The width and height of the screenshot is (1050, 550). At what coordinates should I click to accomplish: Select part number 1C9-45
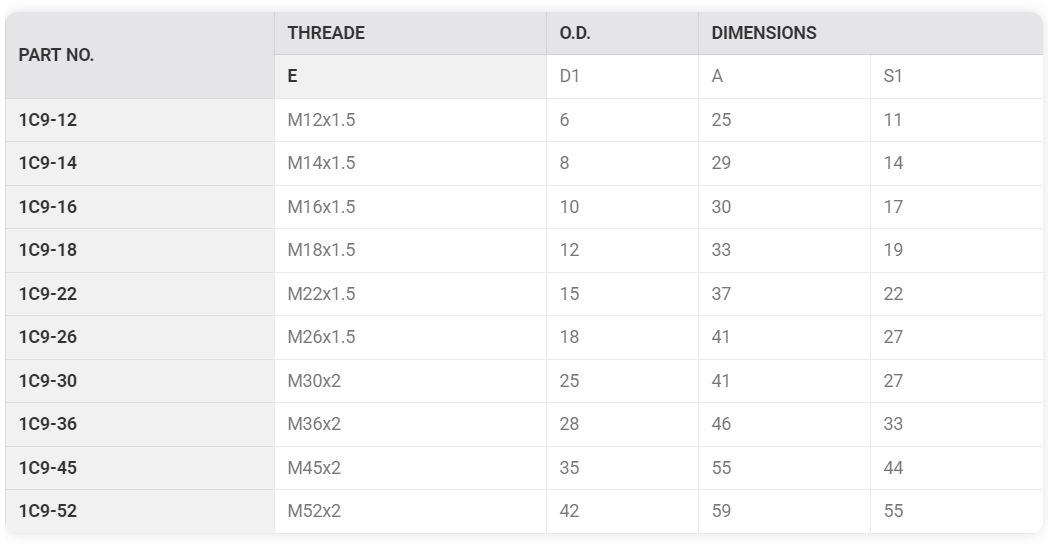pyautogui.click(x=48, y=468)
